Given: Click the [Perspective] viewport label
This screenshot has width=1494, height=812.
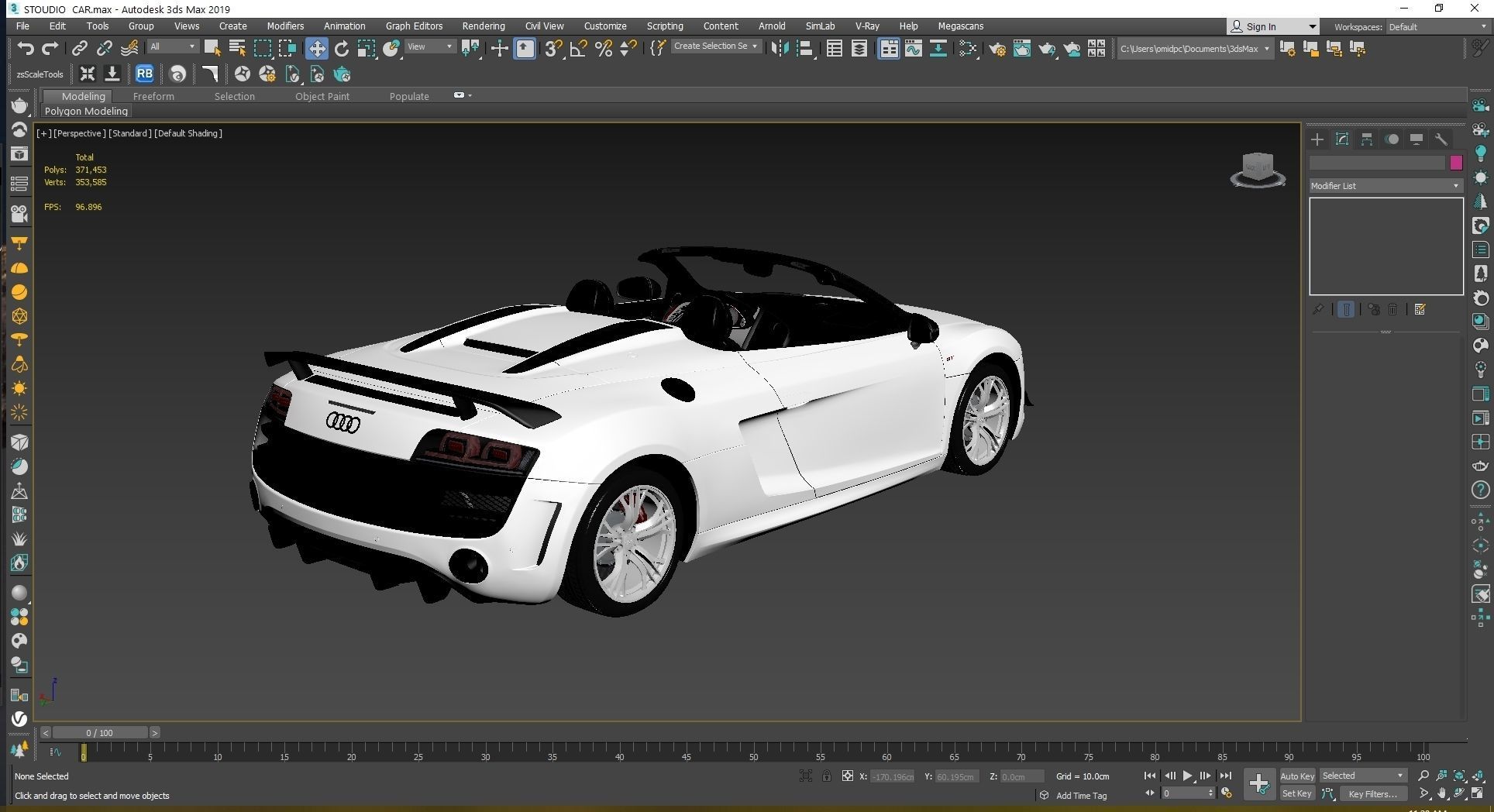Looking at the screenshot, I should pyautogui.click(x=80, y=133).
